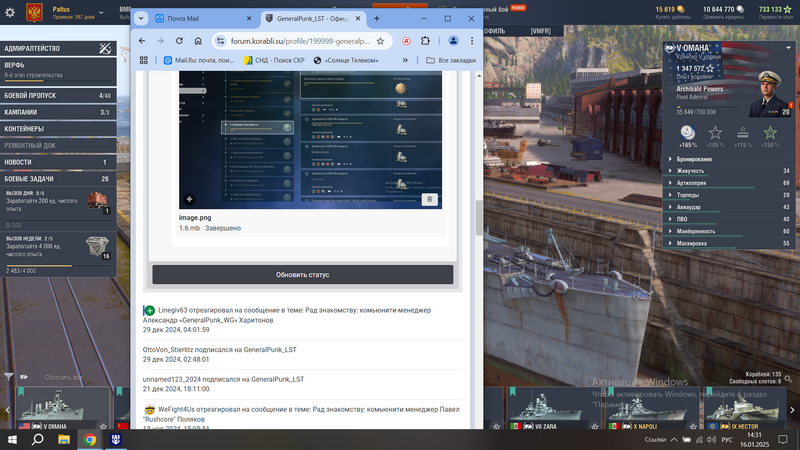Bookmark this page with star icon
The height and width of the screenshot is (450, 800).
click(x=380, y=41)
